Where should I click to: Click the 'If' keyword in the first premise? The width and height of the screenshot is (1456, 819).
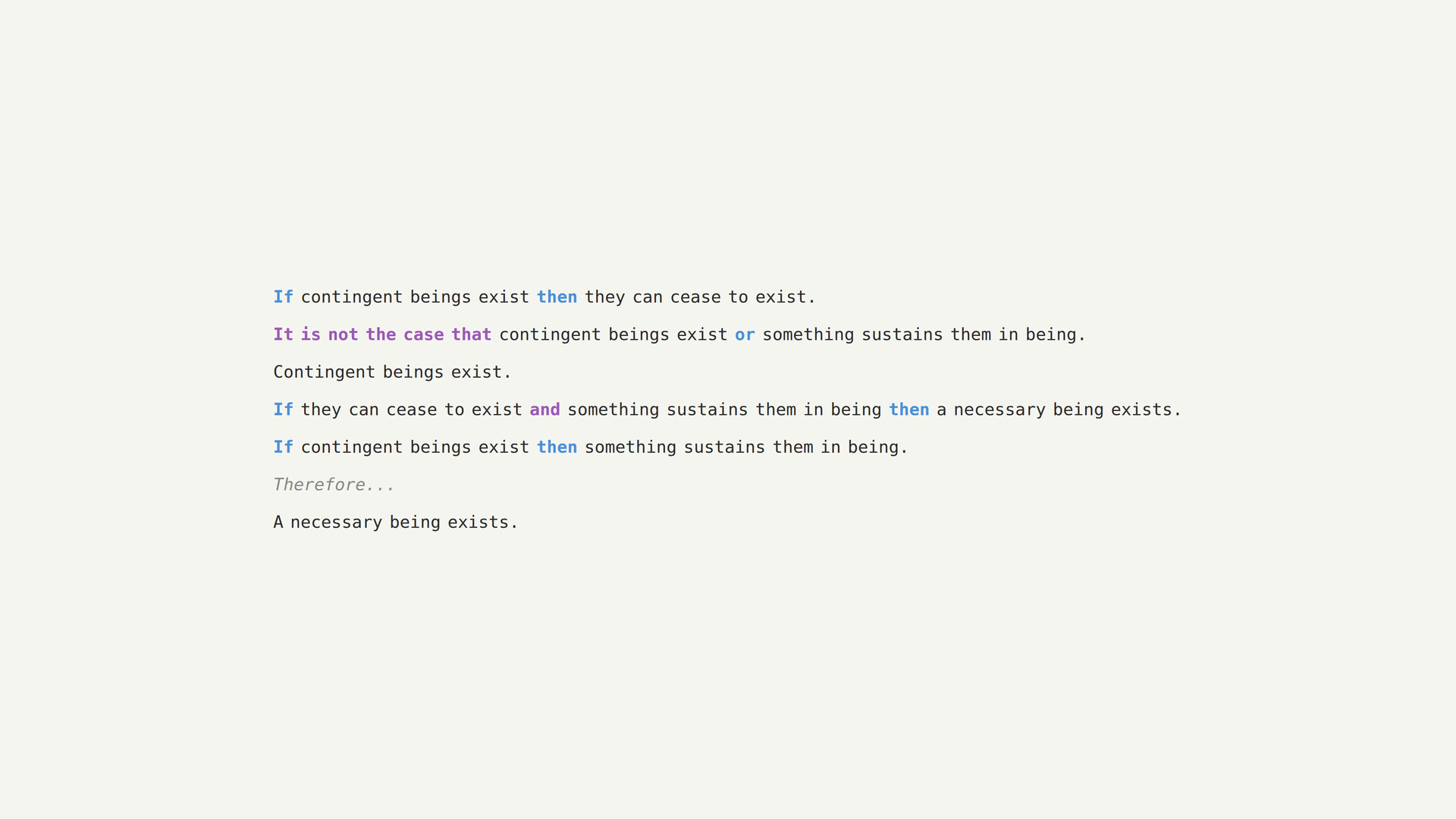pos(283,297)
